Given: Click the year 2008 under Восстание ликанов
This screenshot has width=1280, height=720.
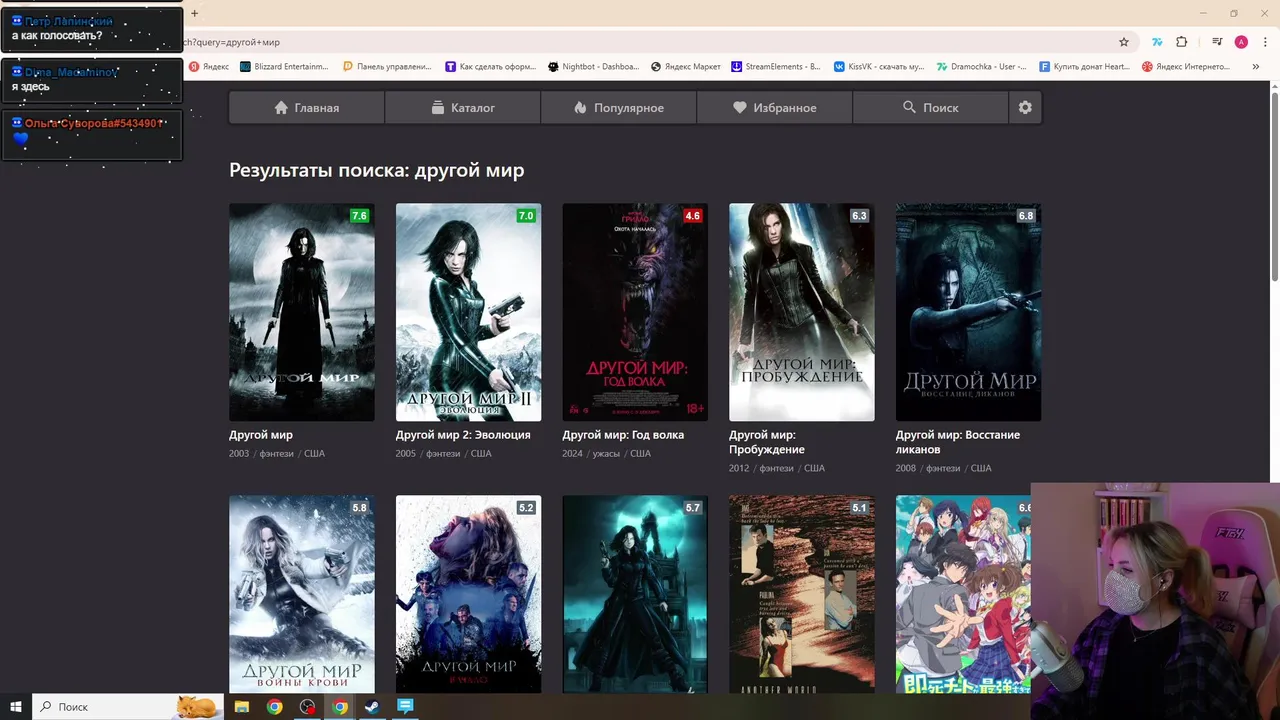Looking at the screenshot, I should coord(906,468).
